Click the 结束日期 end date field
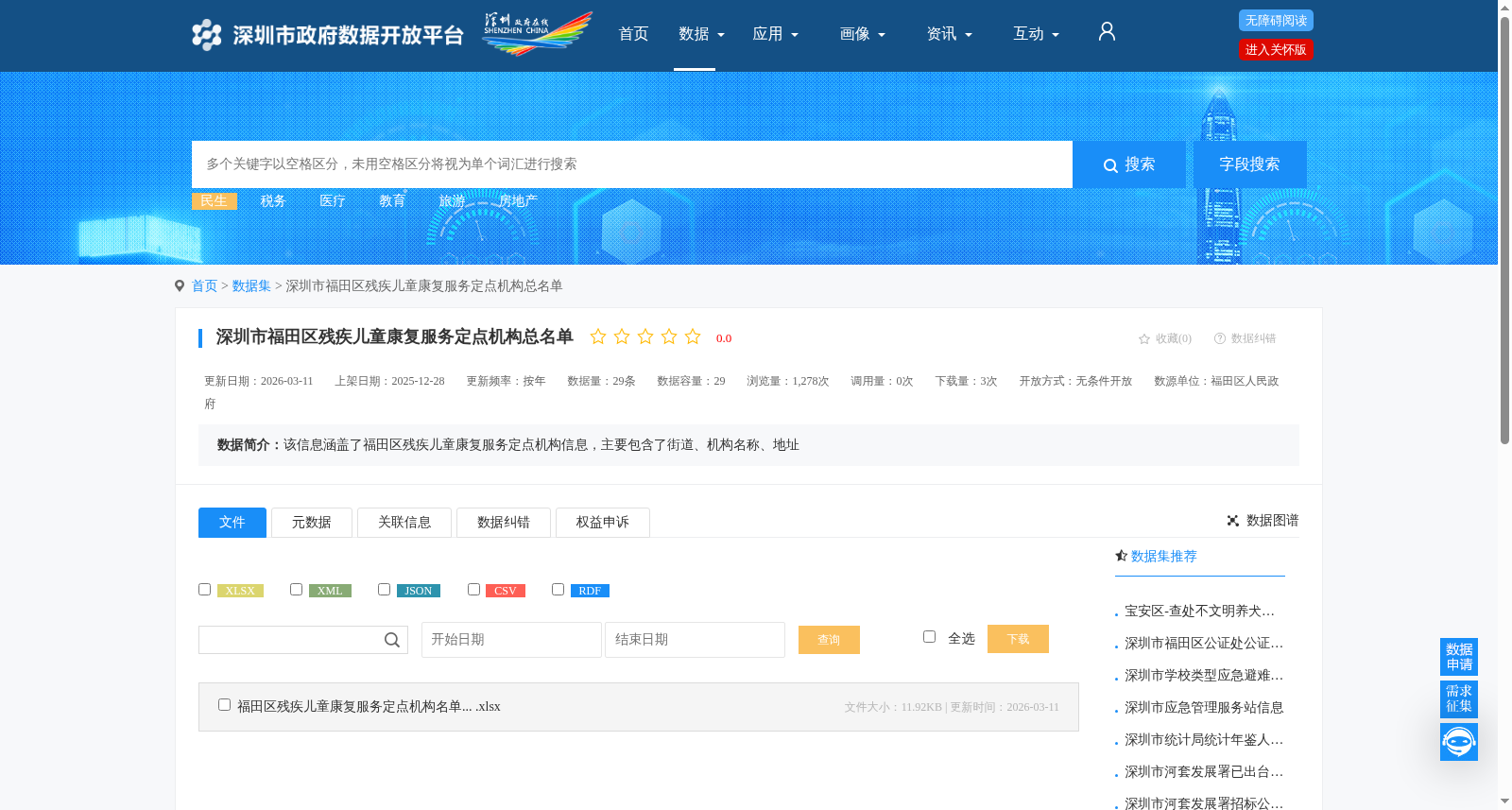The image size is (1512, 810). (x=695, y=640)
